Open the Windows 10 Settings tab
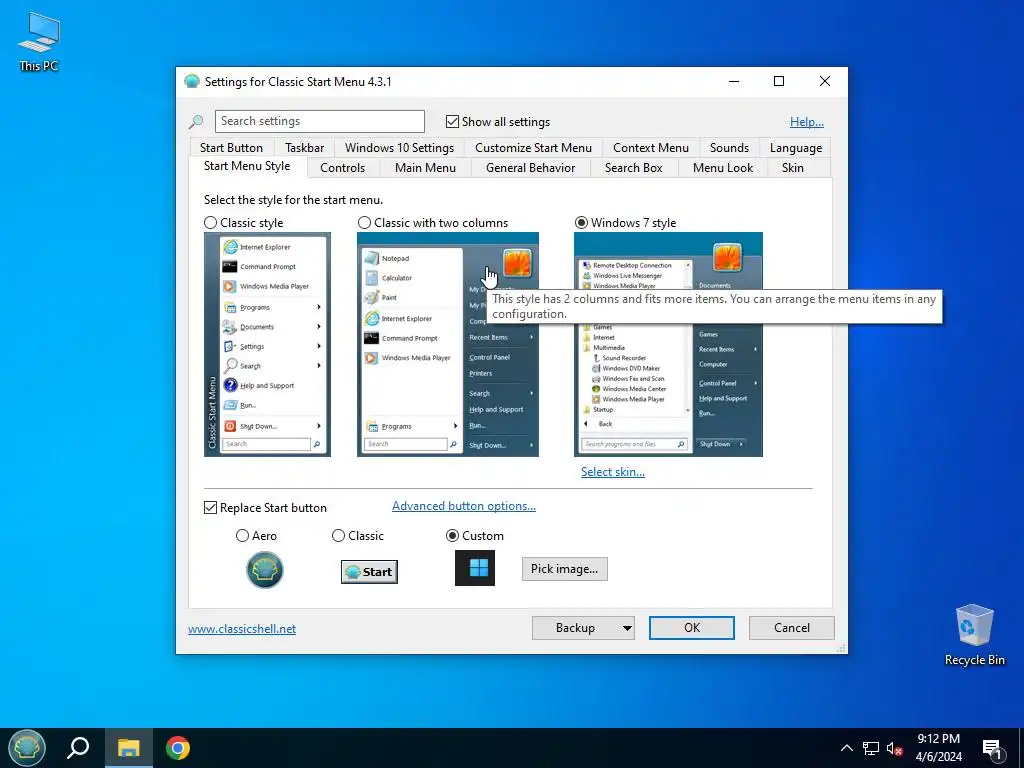Image resolution: width=1024 pixels, height=768 pixels. coord(399,148)
